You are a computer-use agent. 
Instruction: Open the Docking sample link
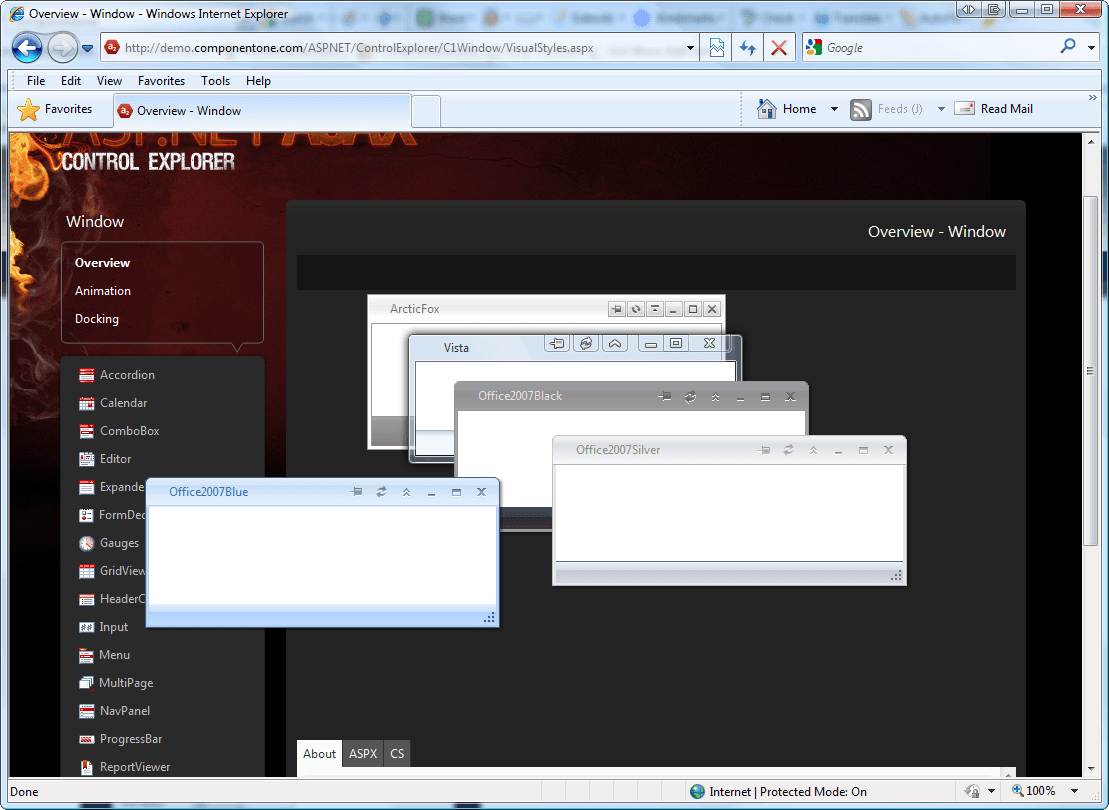click(x=97, y=319)
